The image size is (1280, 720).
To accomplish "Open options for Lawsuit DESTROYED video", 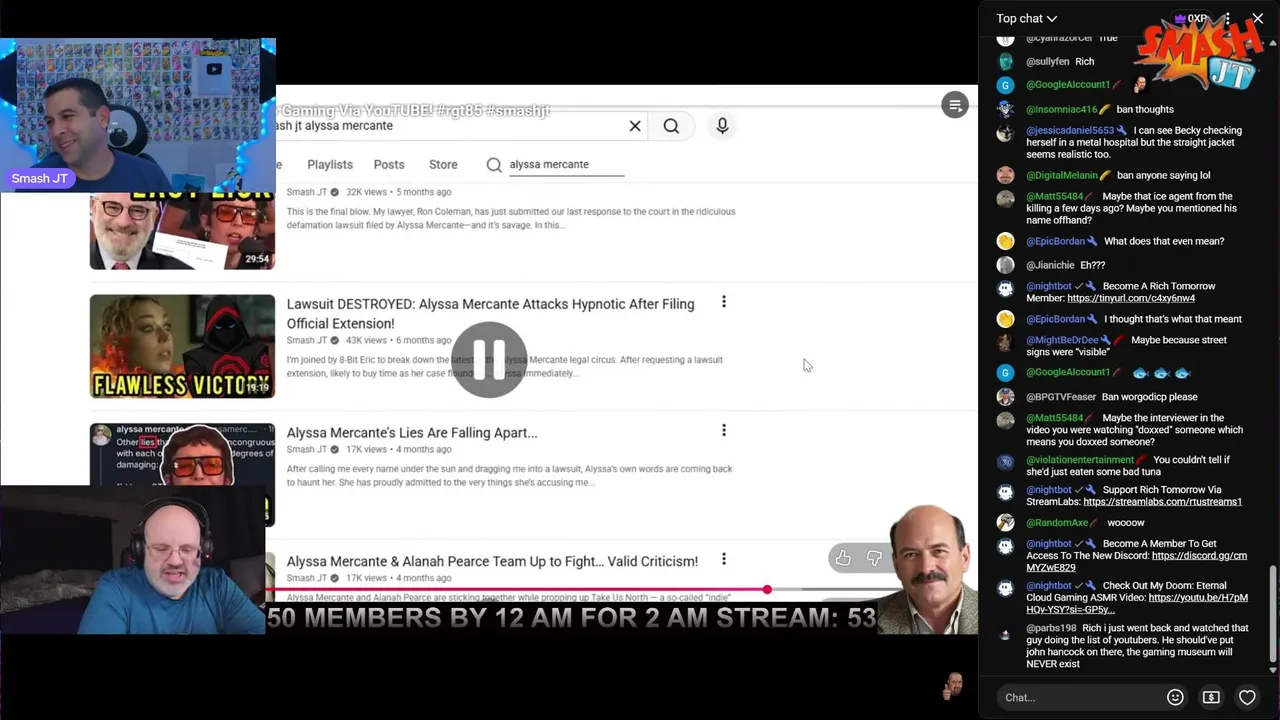I will [724, 302].
